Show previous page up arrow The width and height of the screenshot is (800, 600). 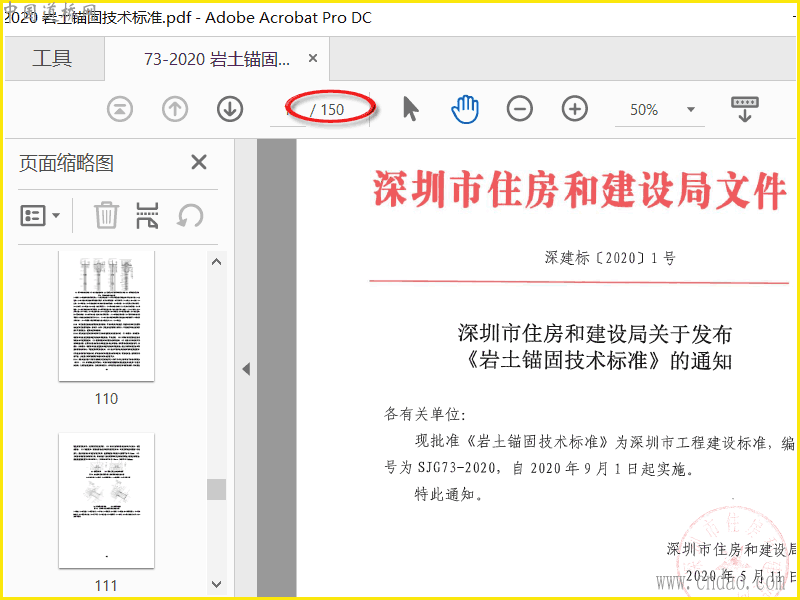pyautogui.click(x=175, y=109)
